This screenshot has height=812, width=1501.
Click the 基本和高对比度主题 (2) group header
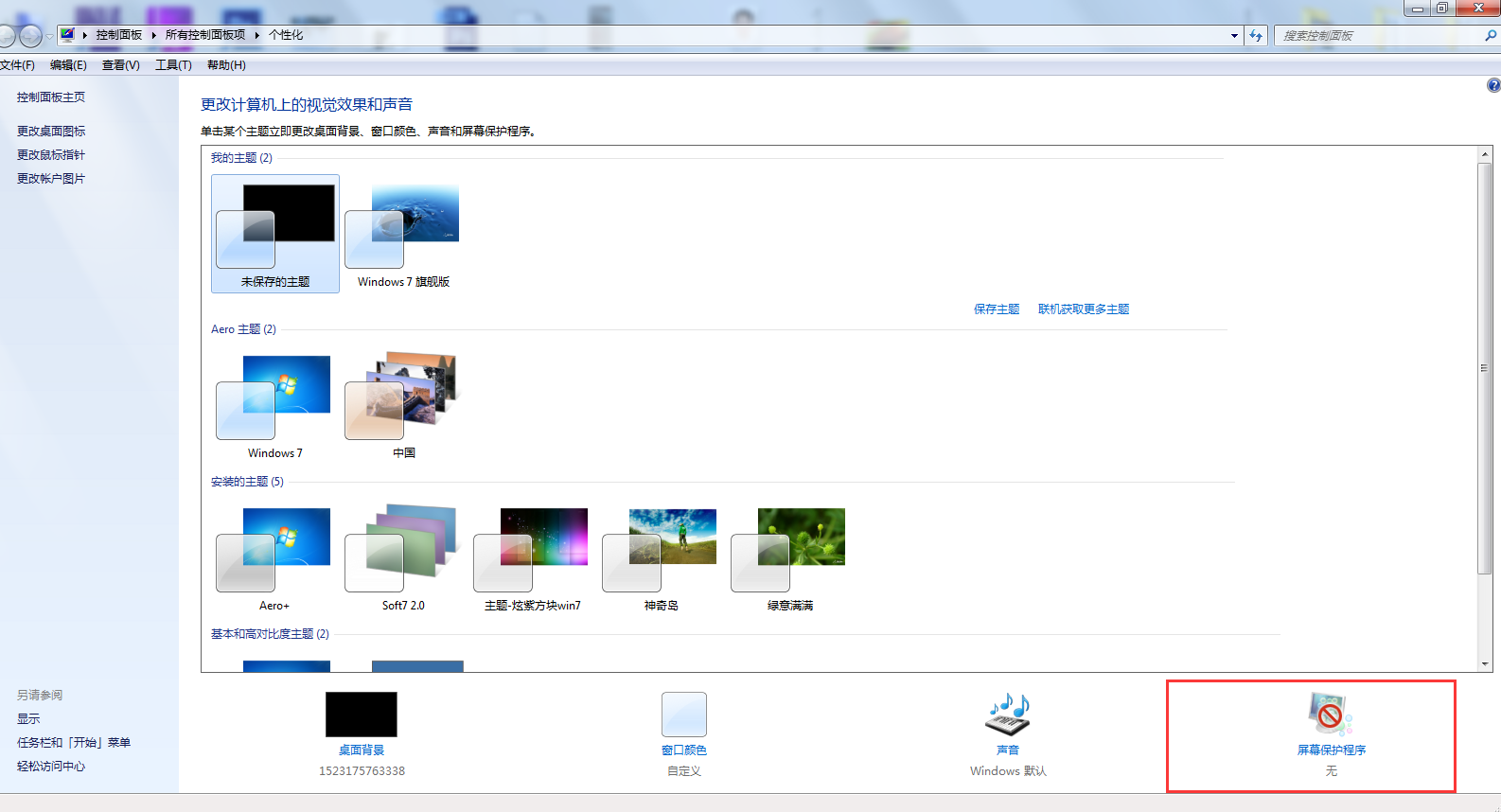[270, 634]
